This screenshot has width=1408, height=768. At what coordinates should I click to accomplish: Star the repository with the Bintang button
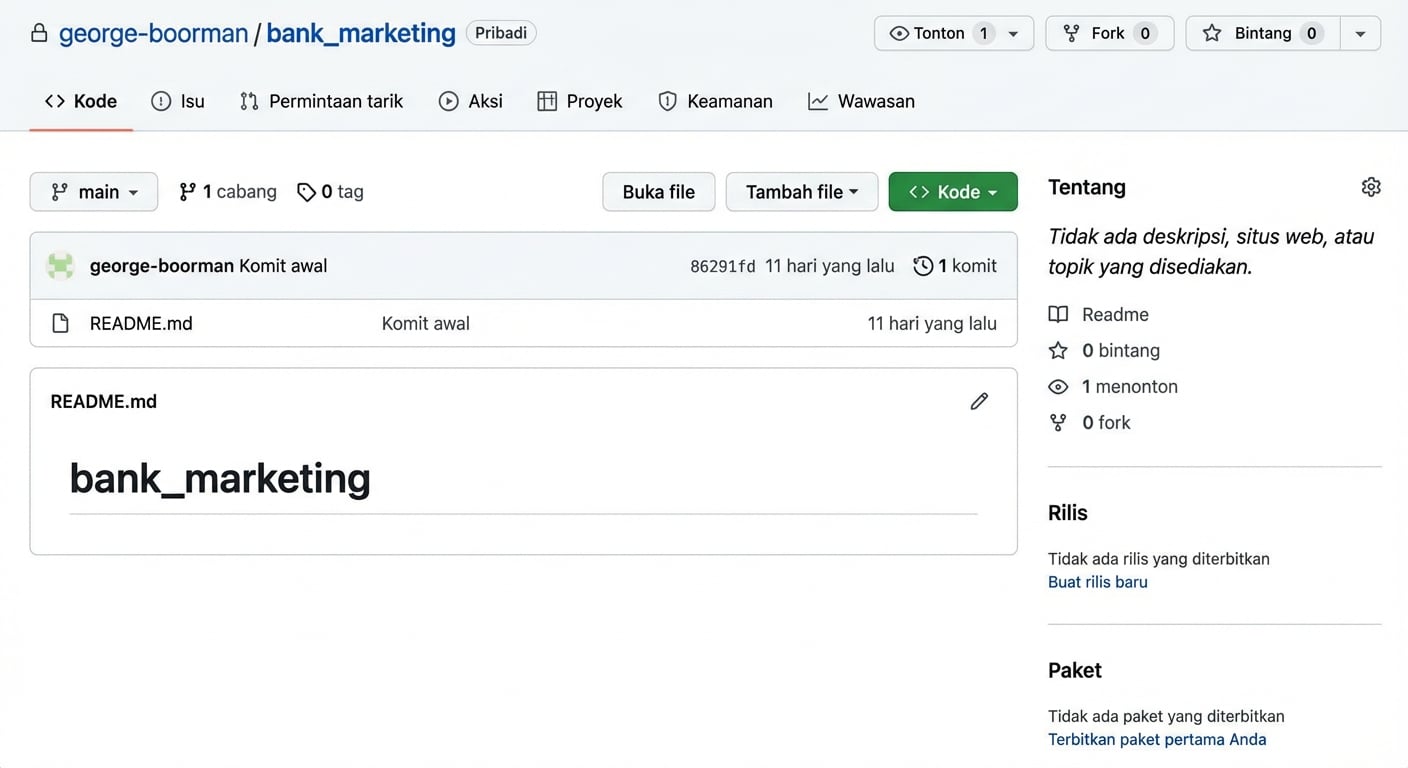1263,33
